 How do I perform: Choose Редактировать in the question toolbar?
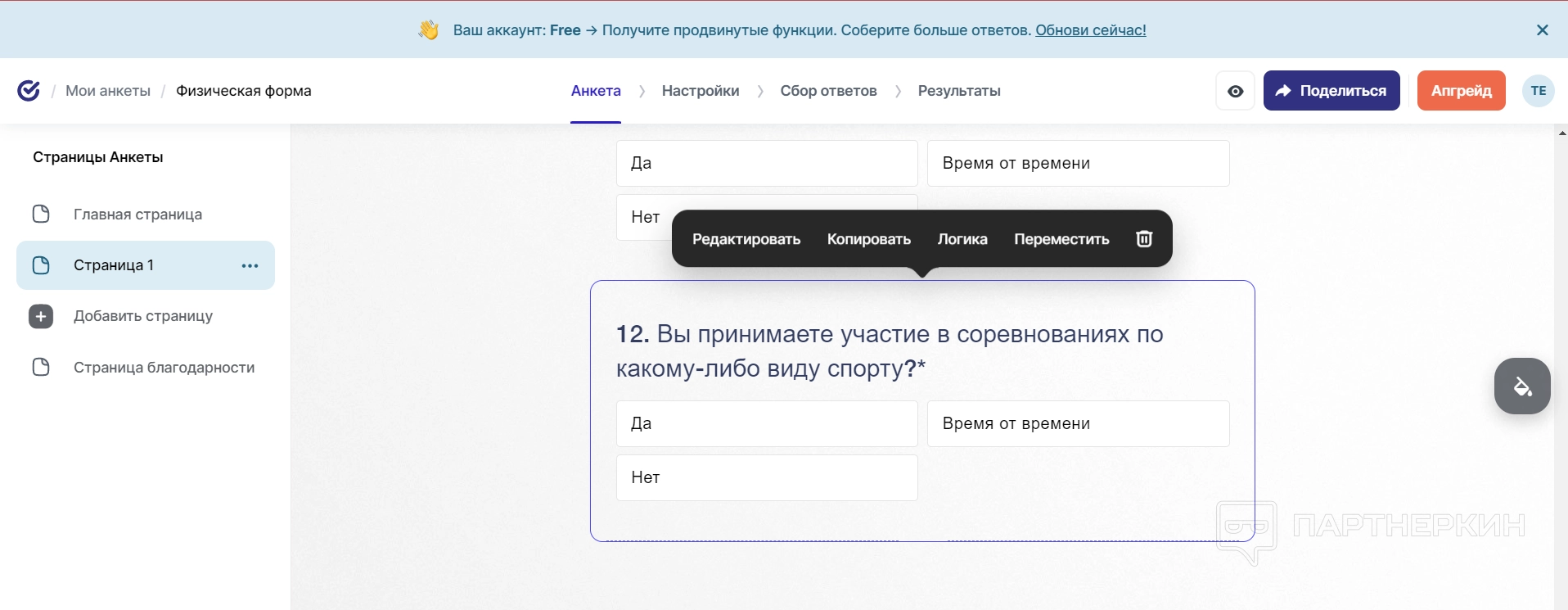coord(746,239)
